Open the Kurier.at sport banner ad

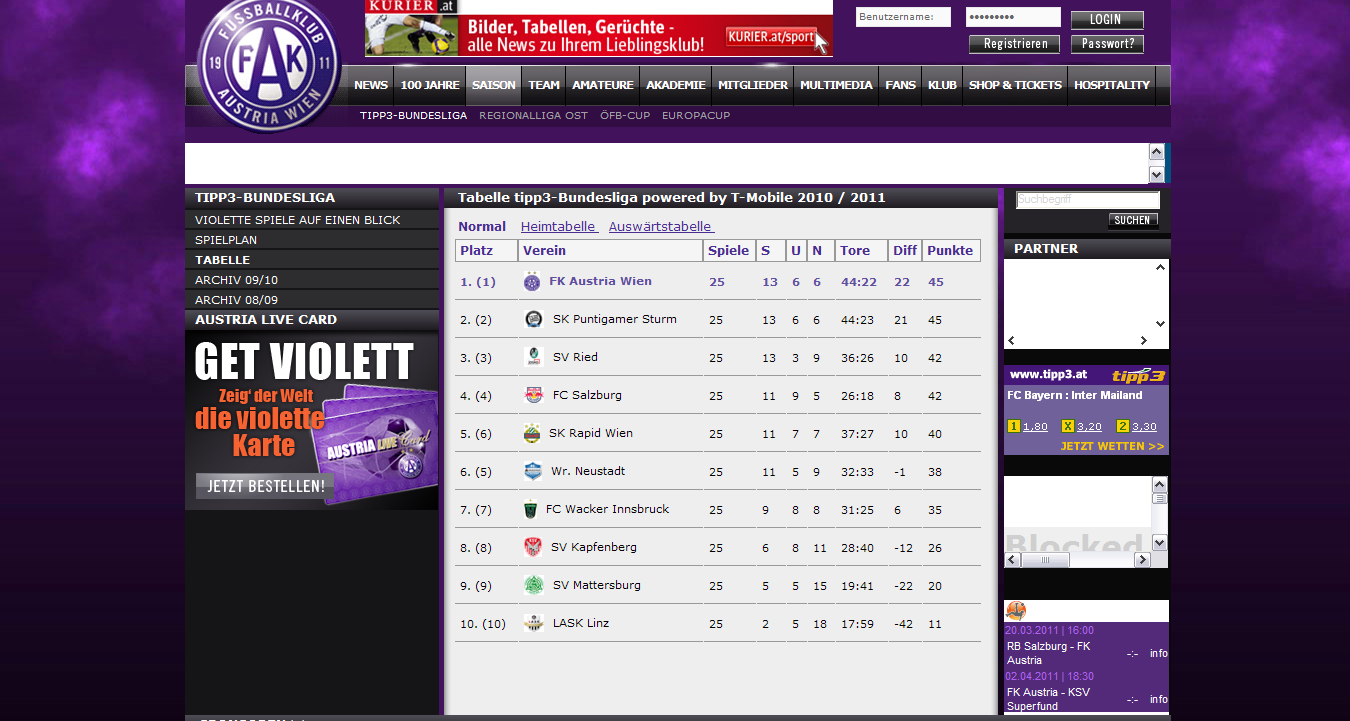click(x=599, y=28)
